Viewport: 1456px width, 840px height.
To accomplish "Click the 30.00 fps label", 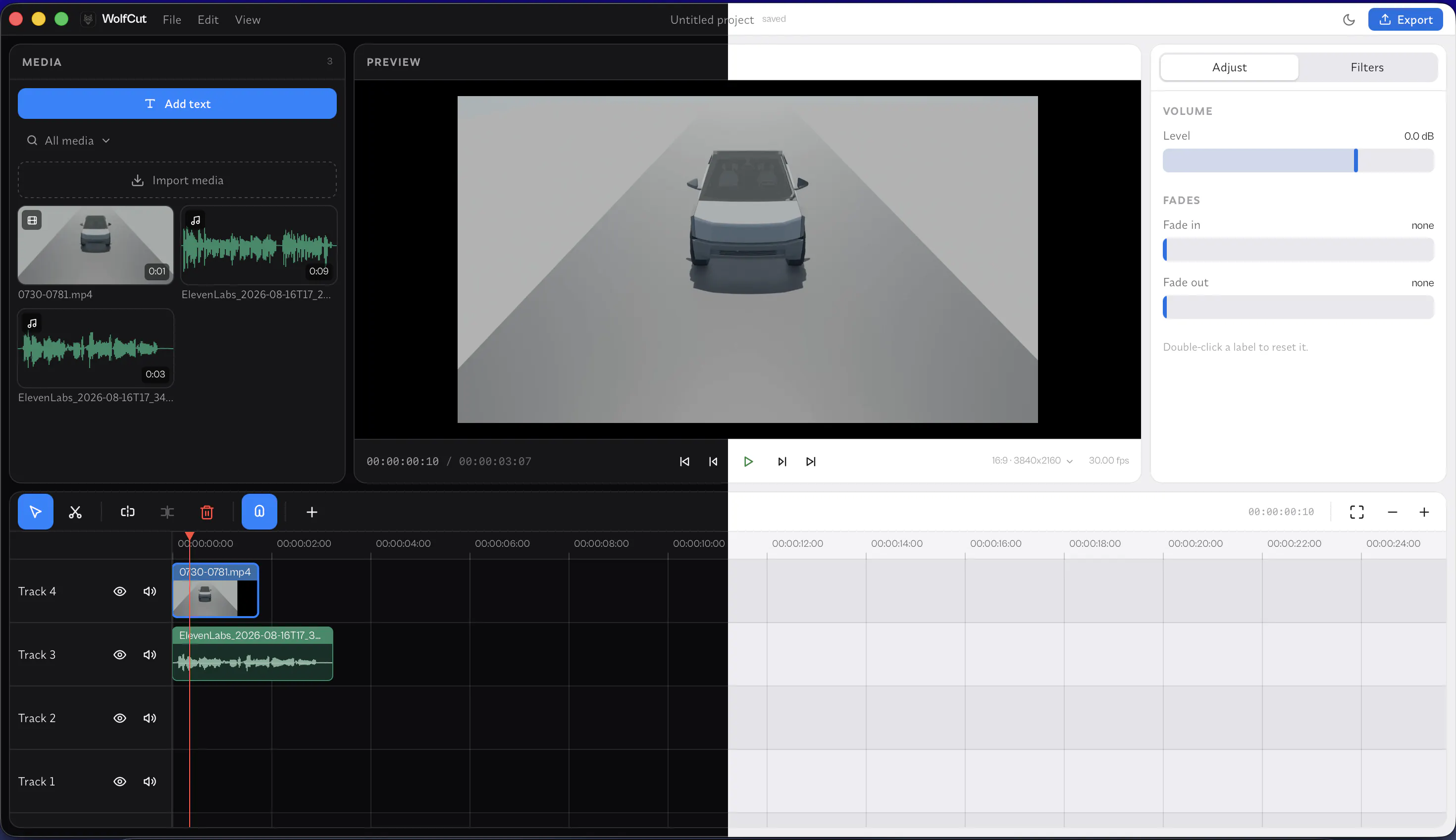I will (x=1109, y=461).
